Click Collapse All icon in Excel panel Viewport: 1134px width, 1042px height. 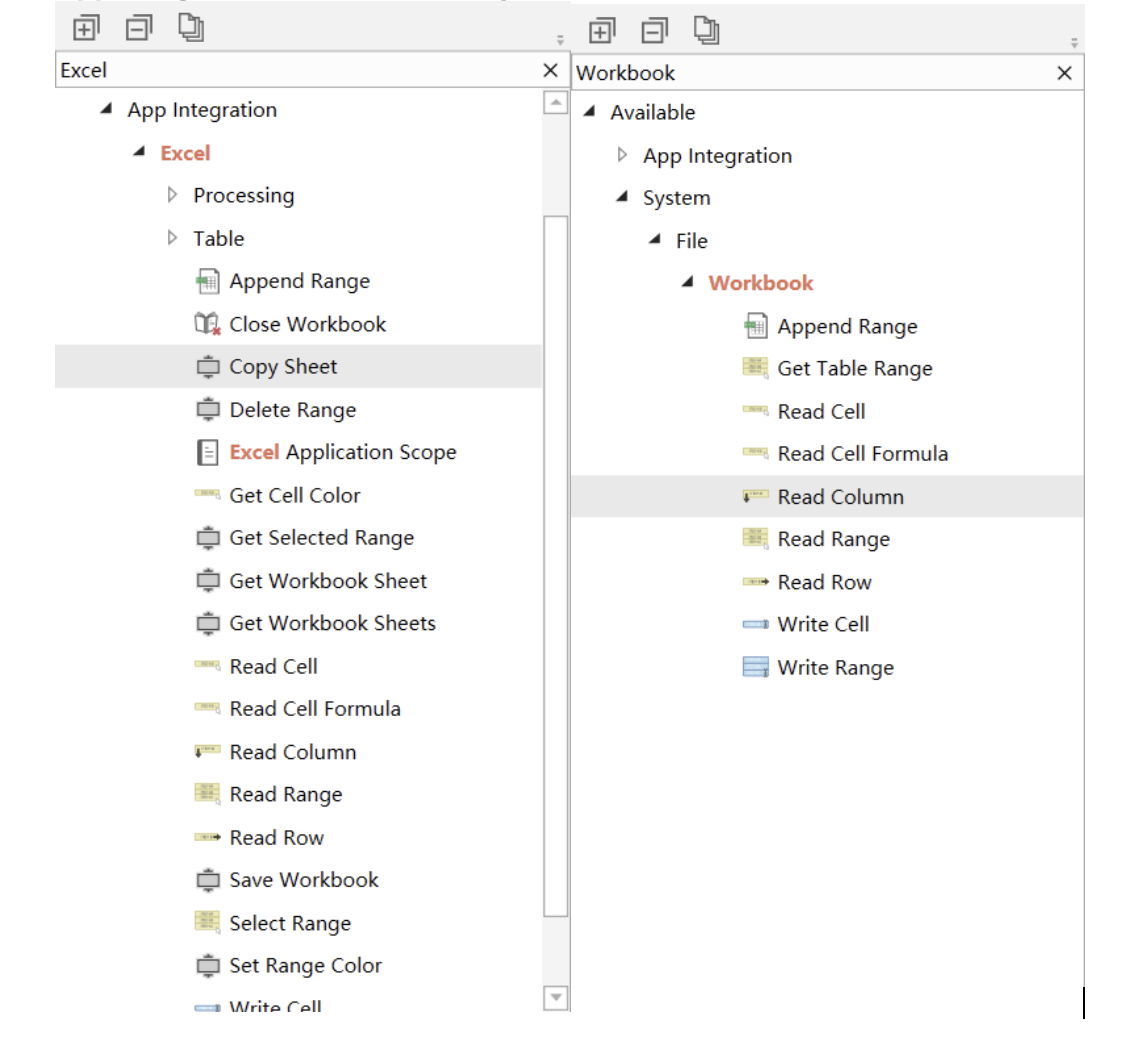(139, 28)
